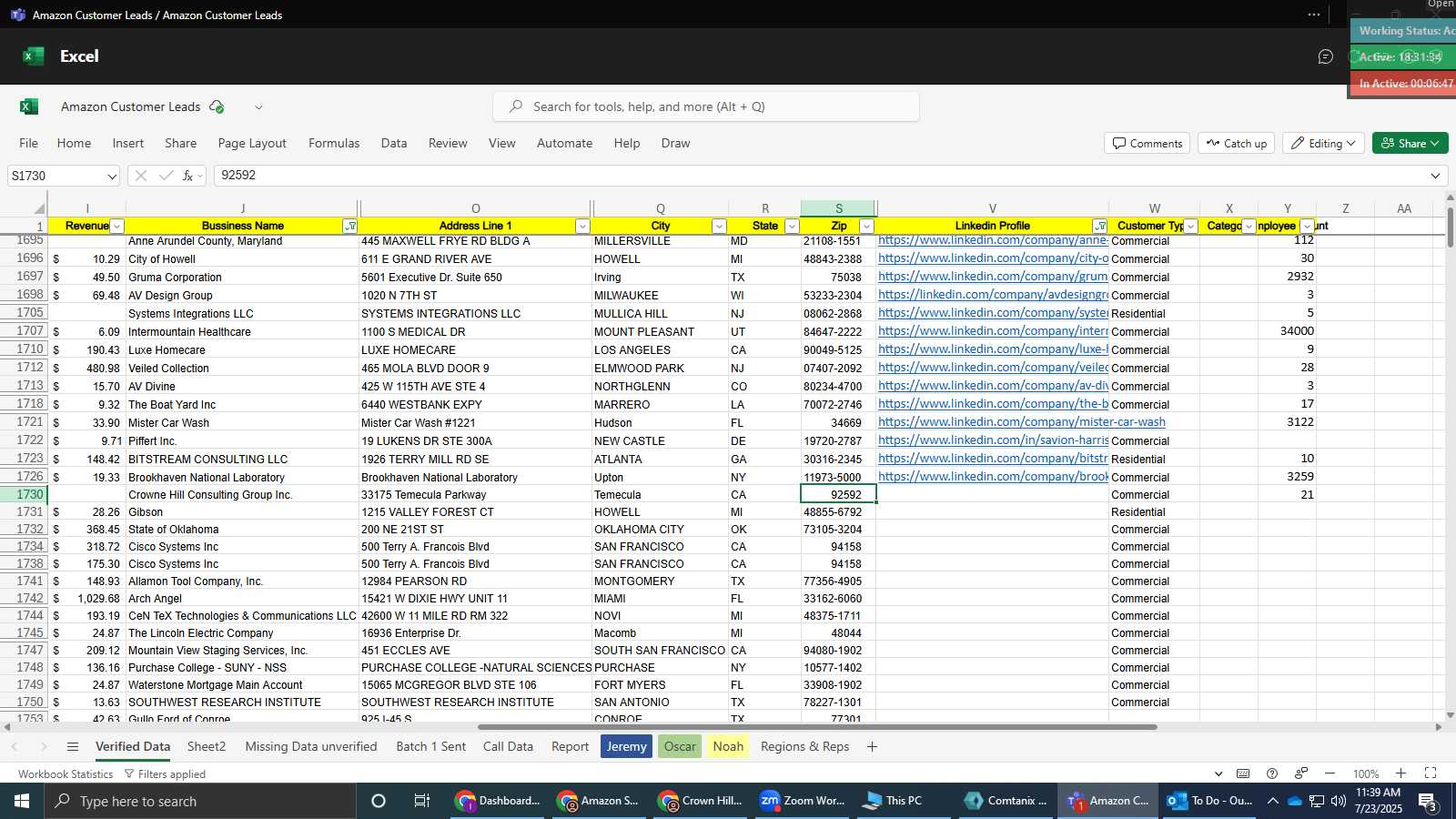Image resolution: width=1456 pixels, height=819 pixels.
Task: Click the Comments button
Action: point(1148,143)
